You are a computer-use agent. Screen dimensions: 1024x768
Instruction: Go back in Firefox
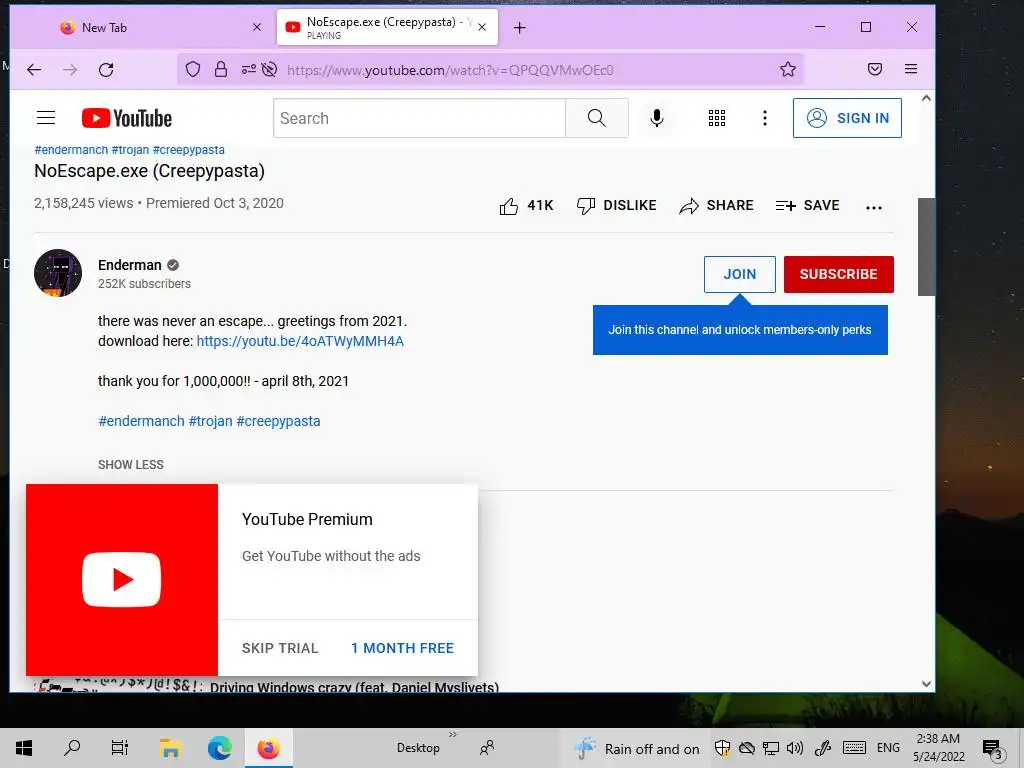34,70
